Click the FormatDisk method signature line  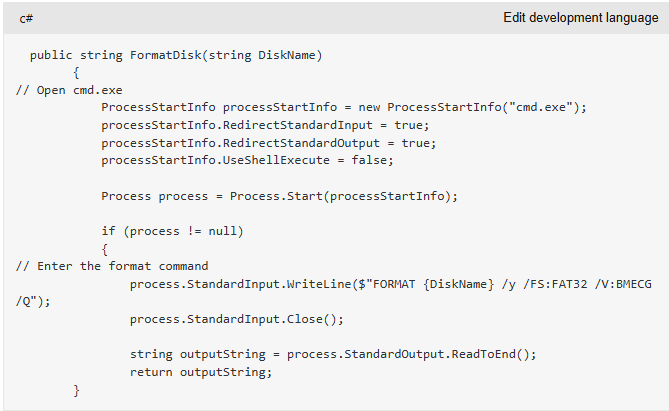click(176, 55)
